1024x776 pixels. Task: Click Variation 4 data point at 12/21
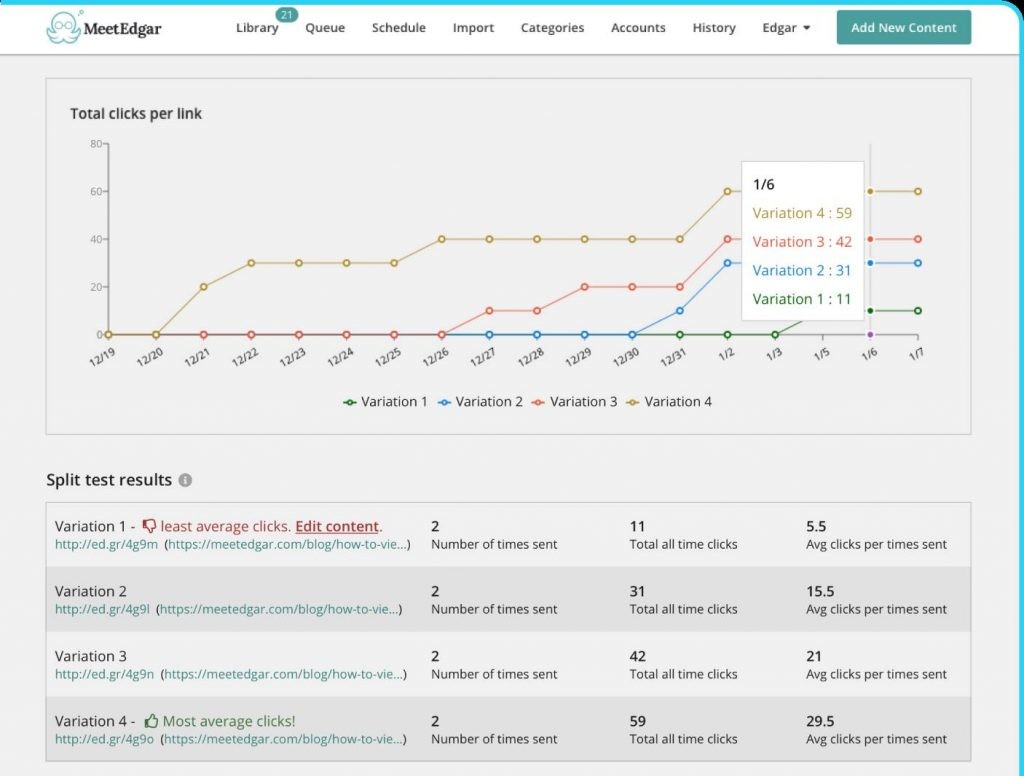pos(204,287)
